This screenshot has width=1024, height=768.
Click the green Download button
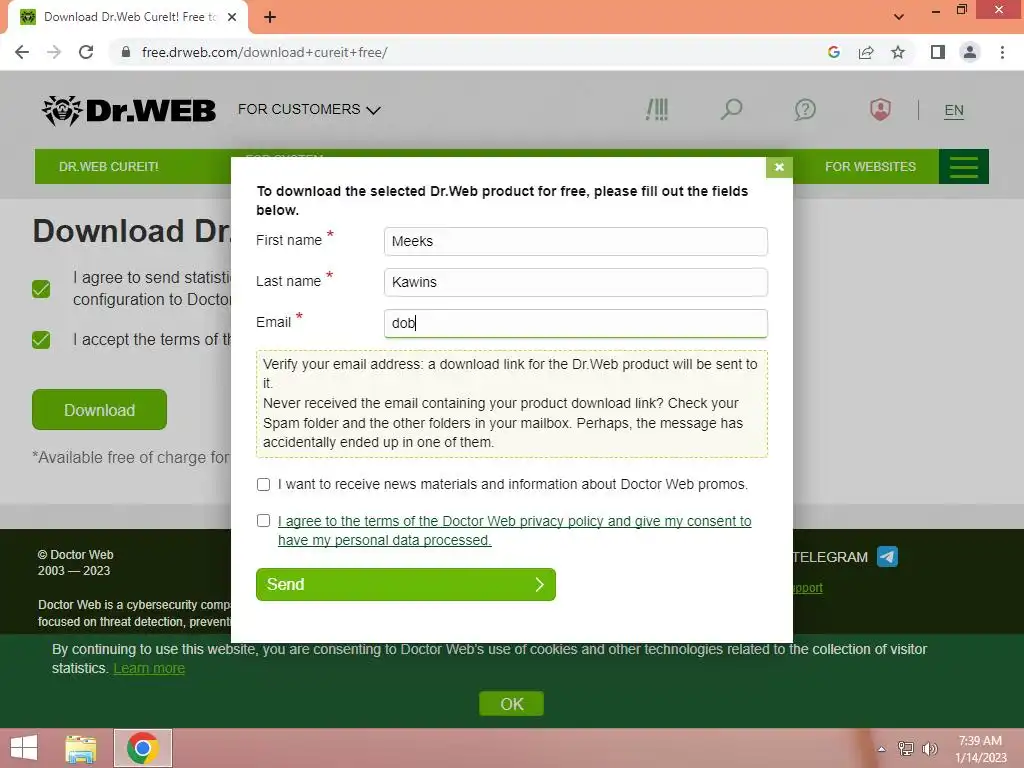[99, 409]
